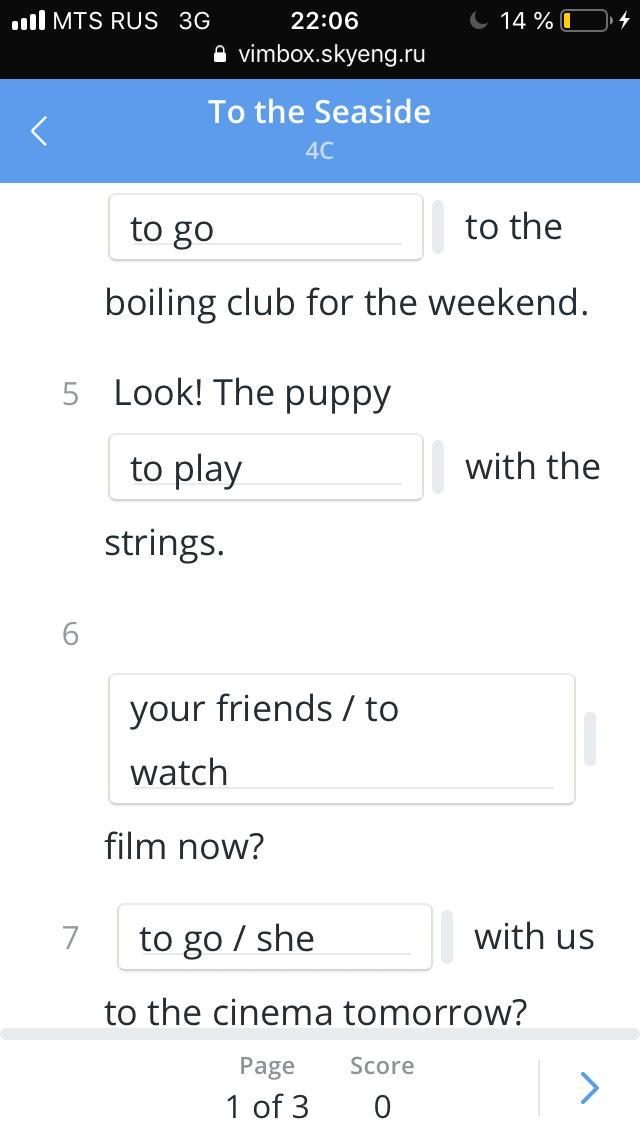The image size is (640, 1136).
Task: Tap gray handle beside 'to go' field
Action: (x=438, y=227)
